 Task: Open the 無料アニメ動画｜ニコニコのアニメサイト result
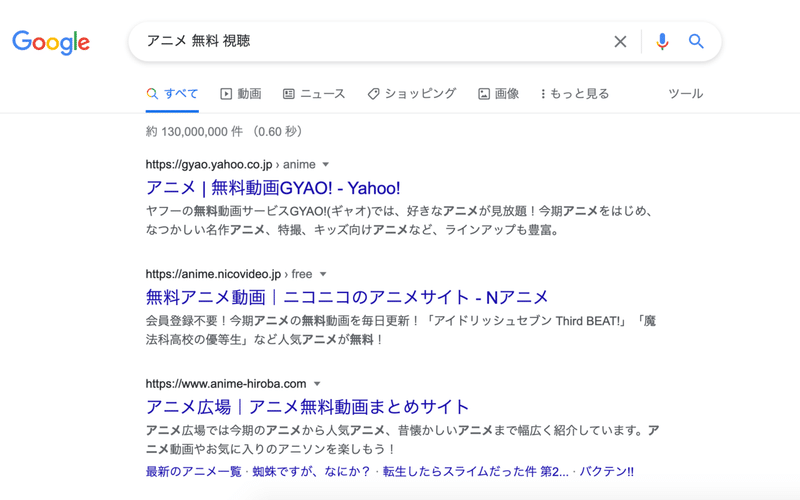(347, 297)
